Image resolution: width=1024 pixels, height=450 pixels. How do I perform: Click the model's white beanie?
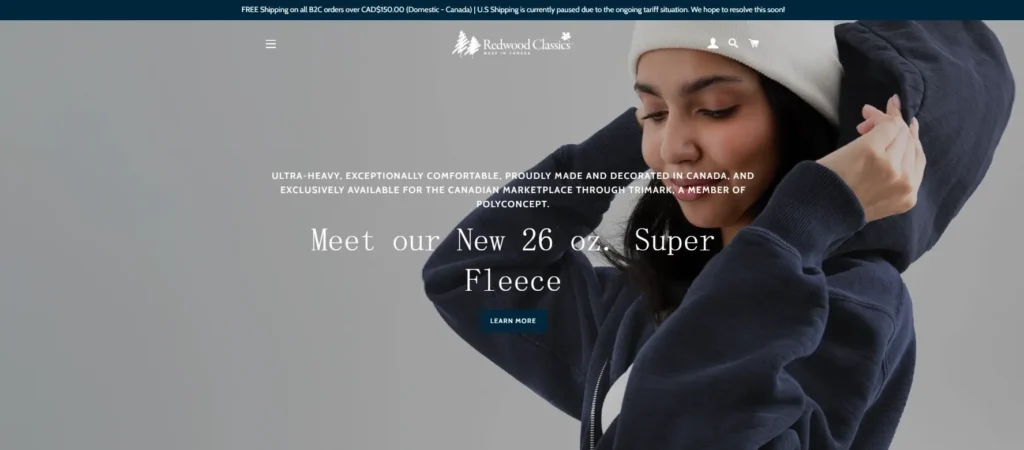735,64
